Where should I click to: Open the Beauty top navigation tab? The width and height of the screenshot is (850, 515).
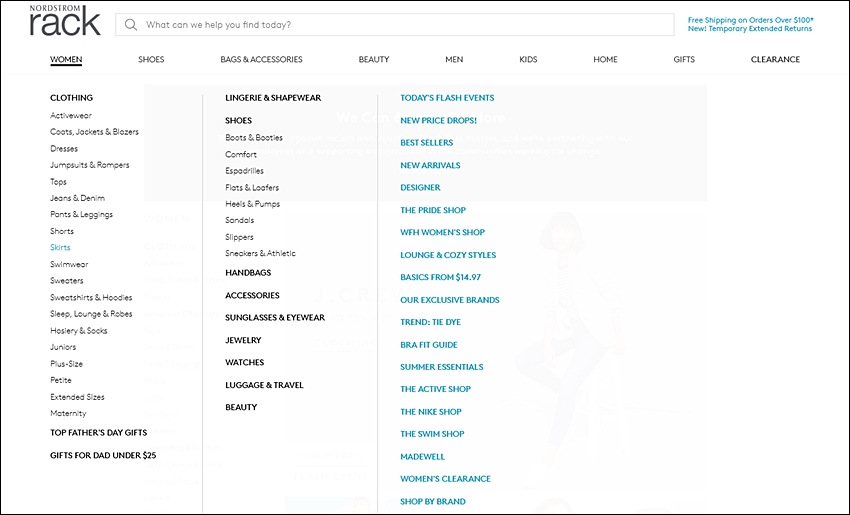pyautogui.click(x=374, y=60)
